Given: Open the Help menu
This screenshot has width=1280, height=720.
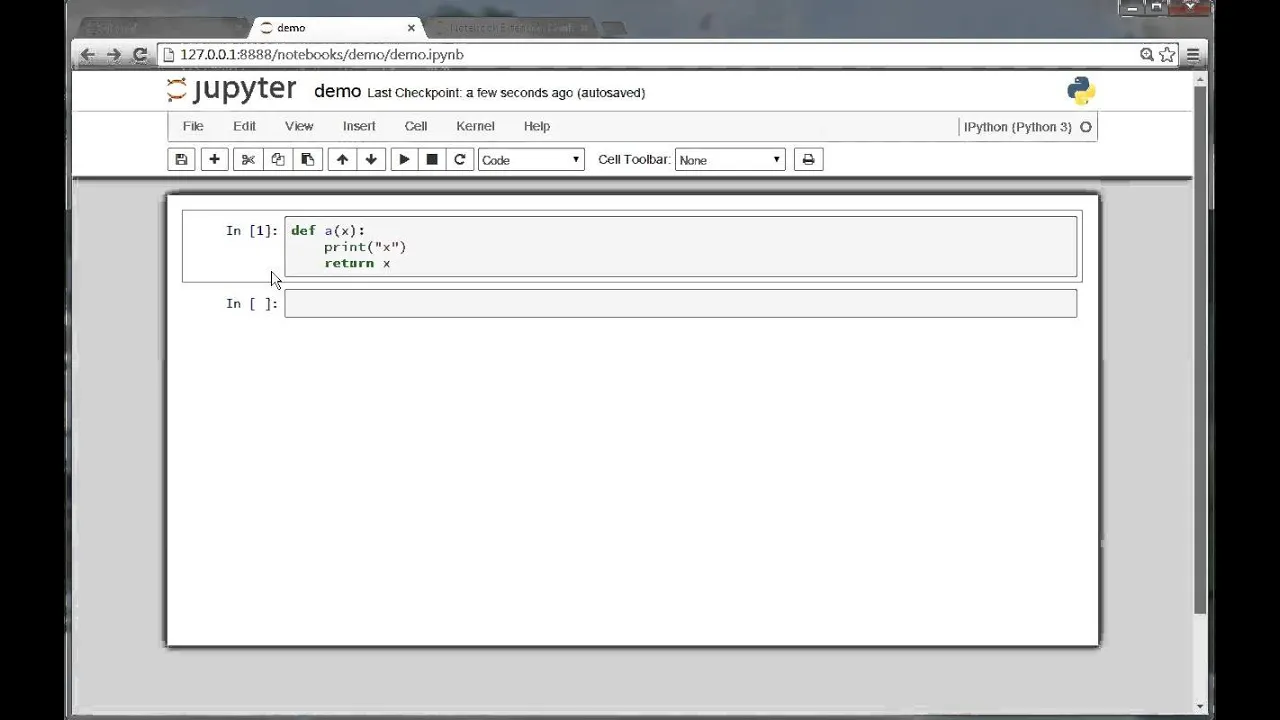Looking at the screenshot, I should [537, 126].
